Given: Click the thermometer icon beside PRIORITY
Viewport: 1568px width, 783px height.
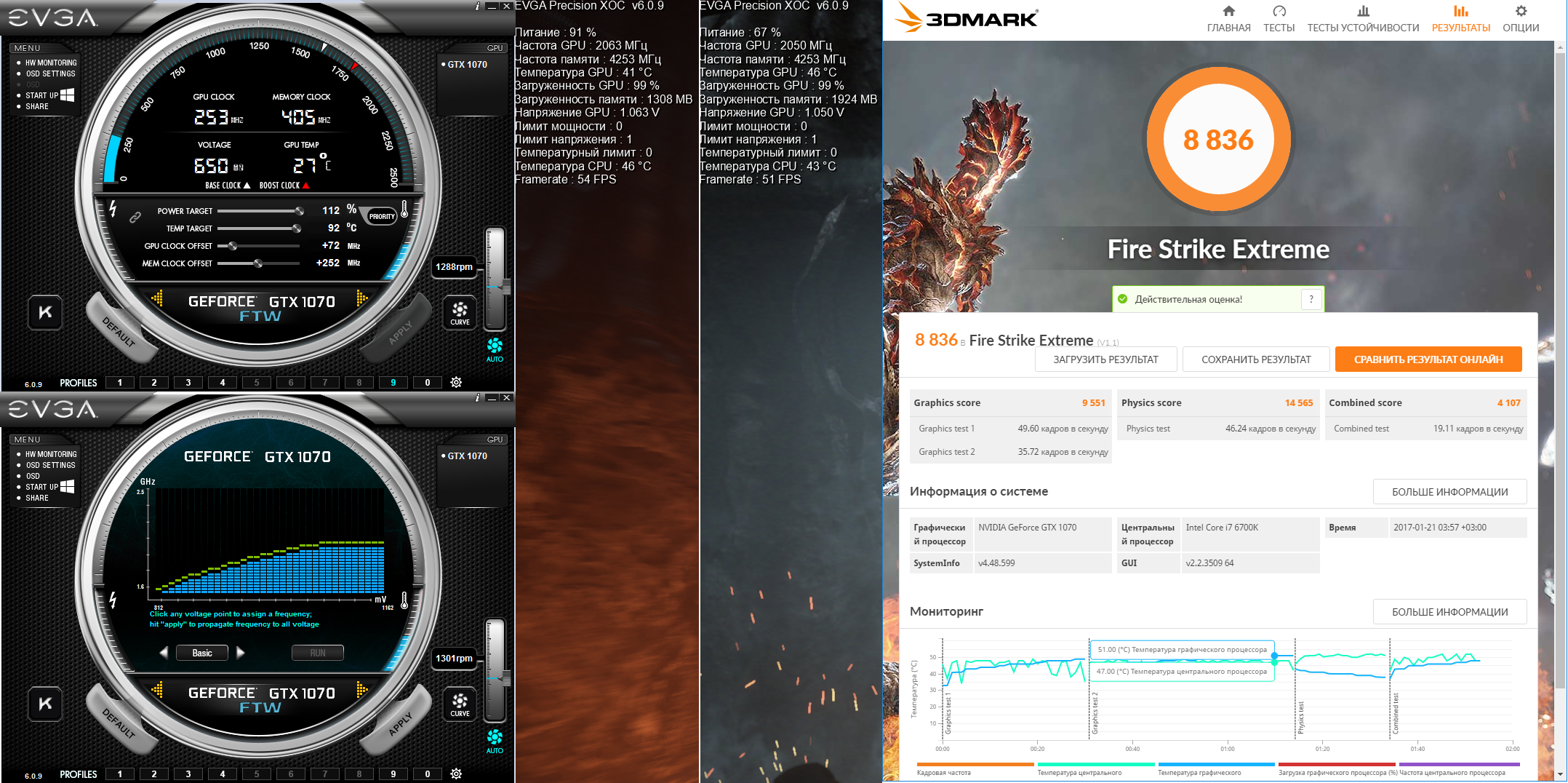Looking at the screenshot, I should [404, 211].
